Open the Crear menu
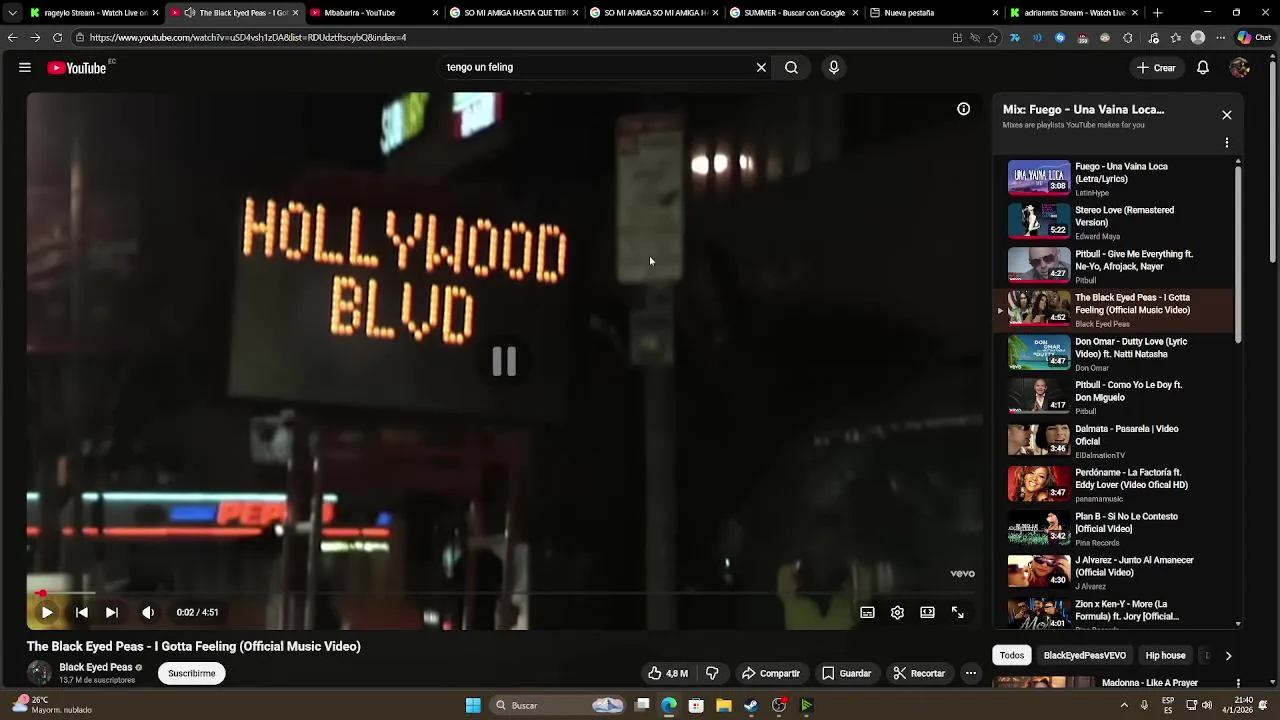The height and width of the screenshot is (720, 1280). coord(1156,68)
